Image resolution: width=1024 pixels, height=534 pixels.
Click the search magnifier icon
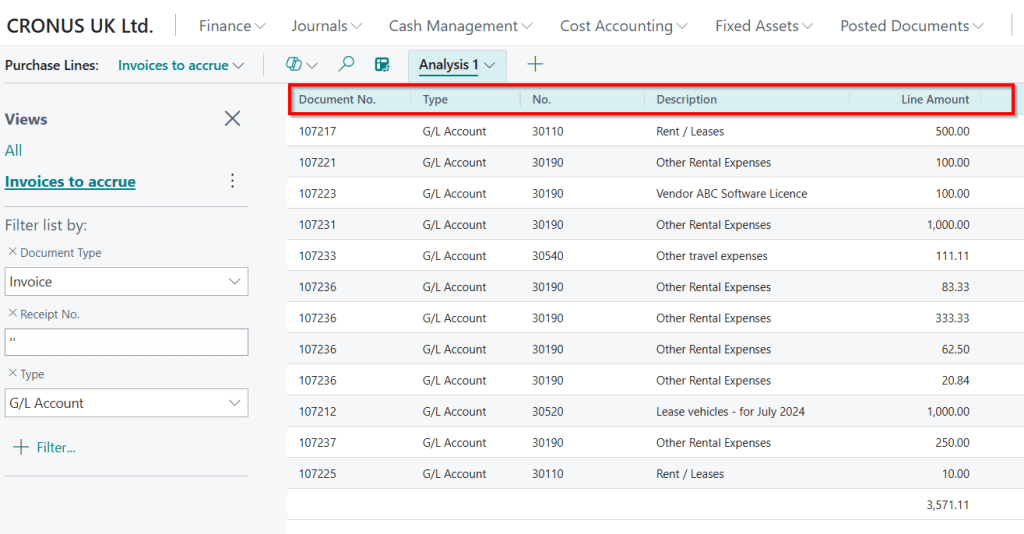tap(346, 65)
